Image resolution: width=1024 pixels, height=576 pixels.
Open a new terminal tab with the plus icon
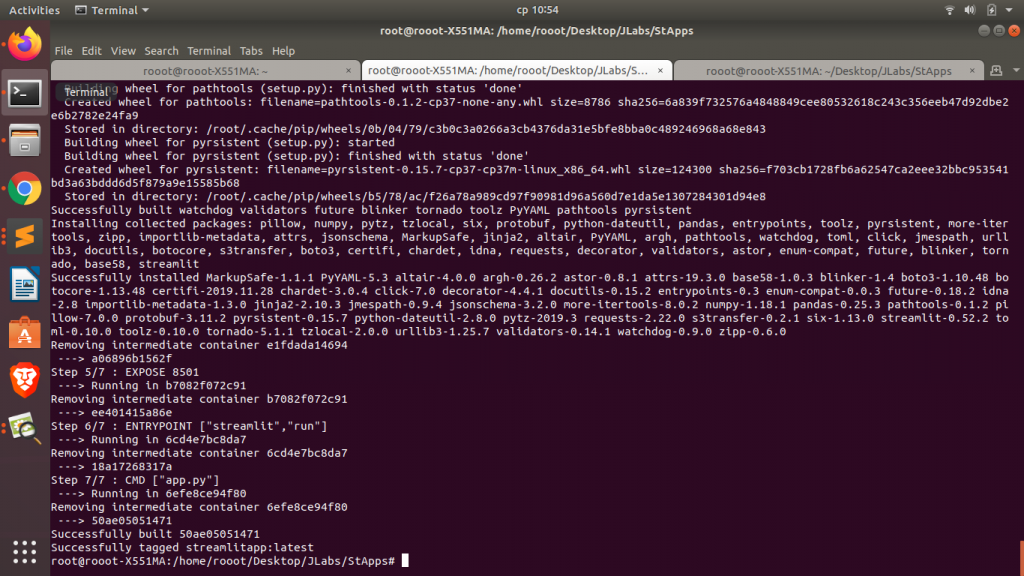[x=996, y=70]
